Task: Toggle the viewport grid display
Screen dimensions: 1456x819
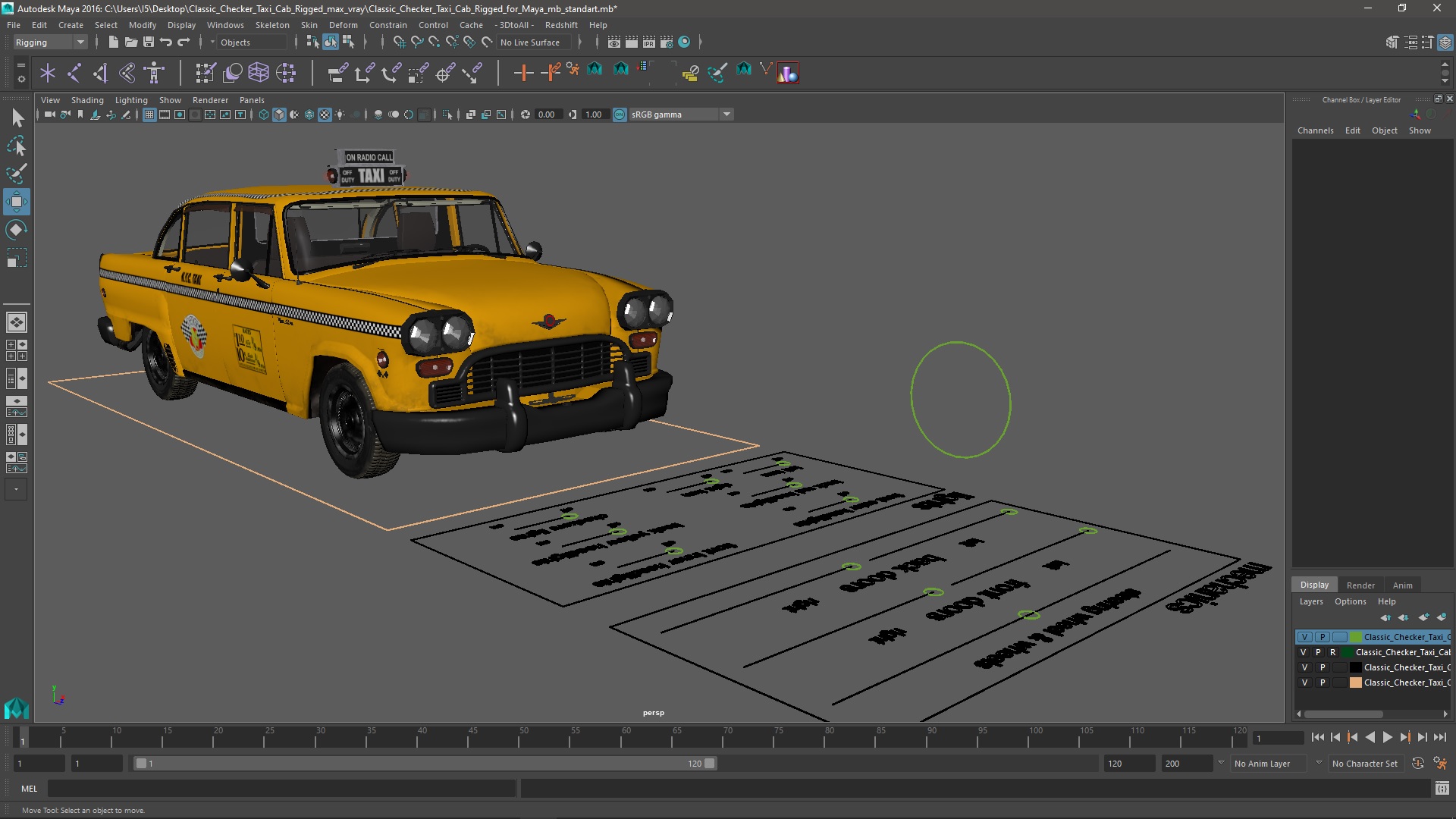Action: point(149,115)
